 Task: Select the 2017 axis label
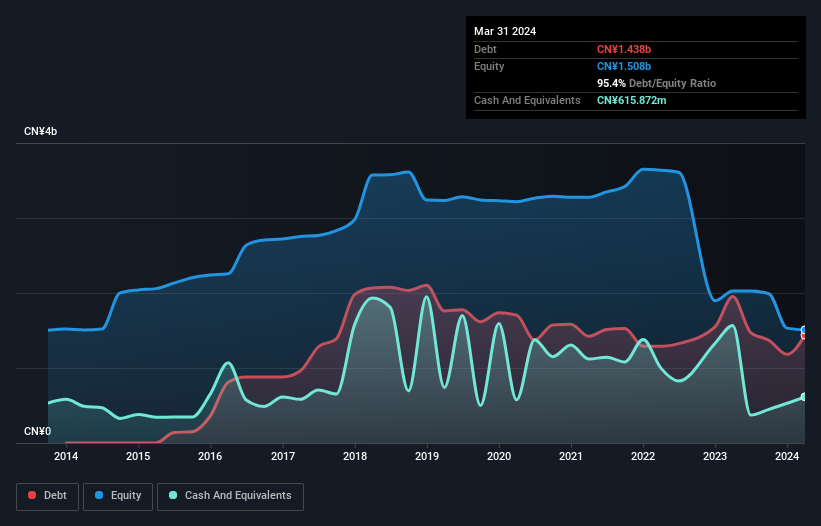[283, 456]
